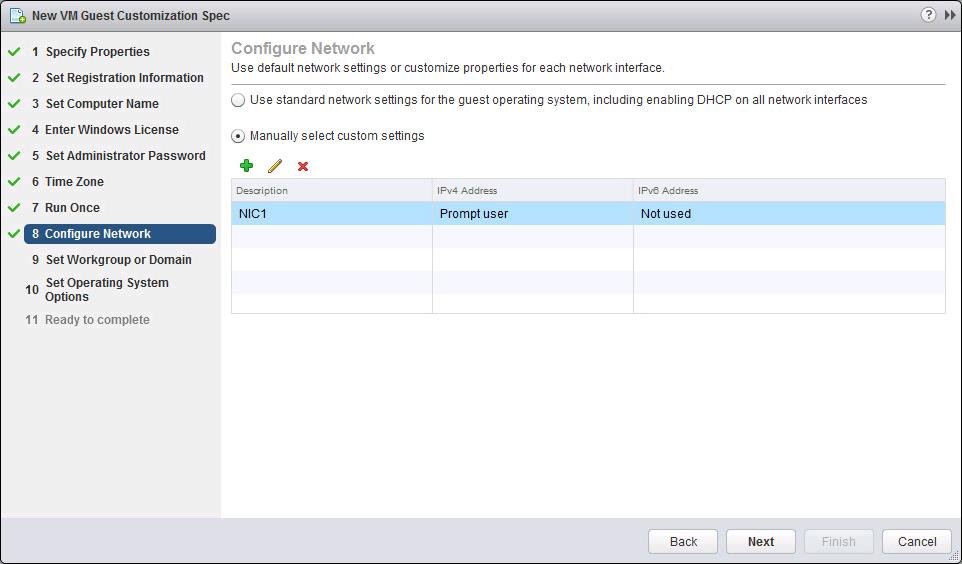Sort by IPv4 Address column header

click(x=533, y=191)
